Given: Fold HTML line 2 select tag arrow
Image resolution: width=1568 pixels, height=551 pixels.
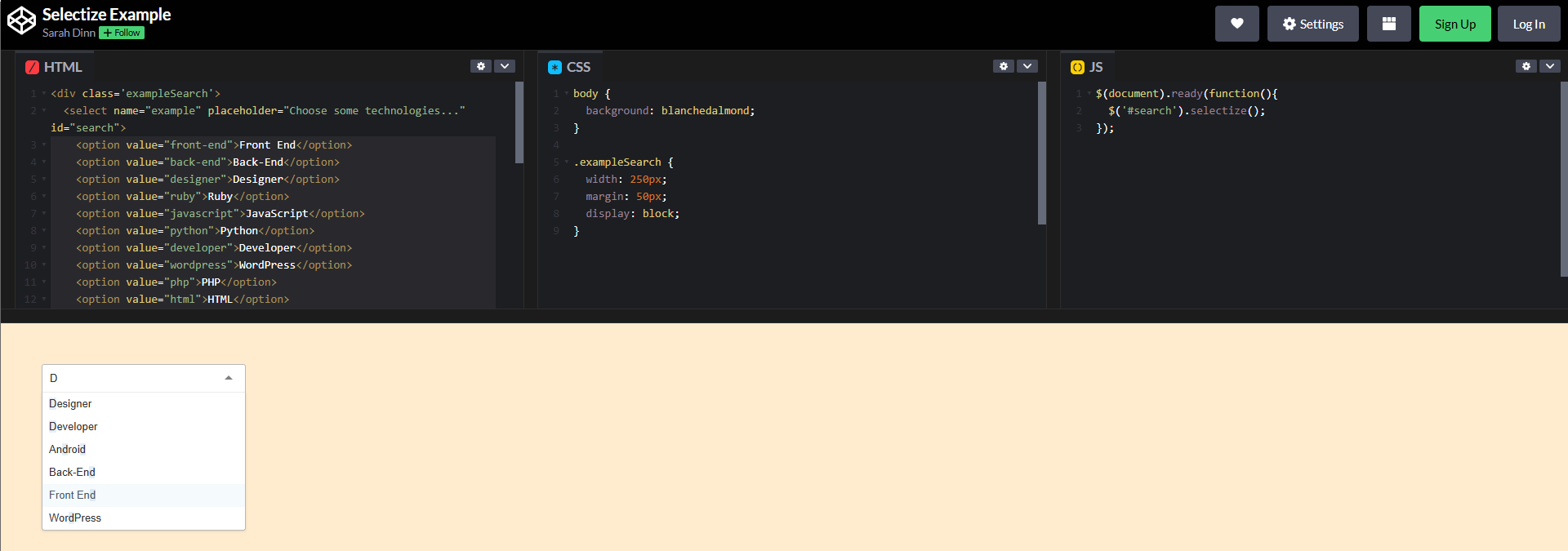Looking at the screenshot, I should 44,111.
